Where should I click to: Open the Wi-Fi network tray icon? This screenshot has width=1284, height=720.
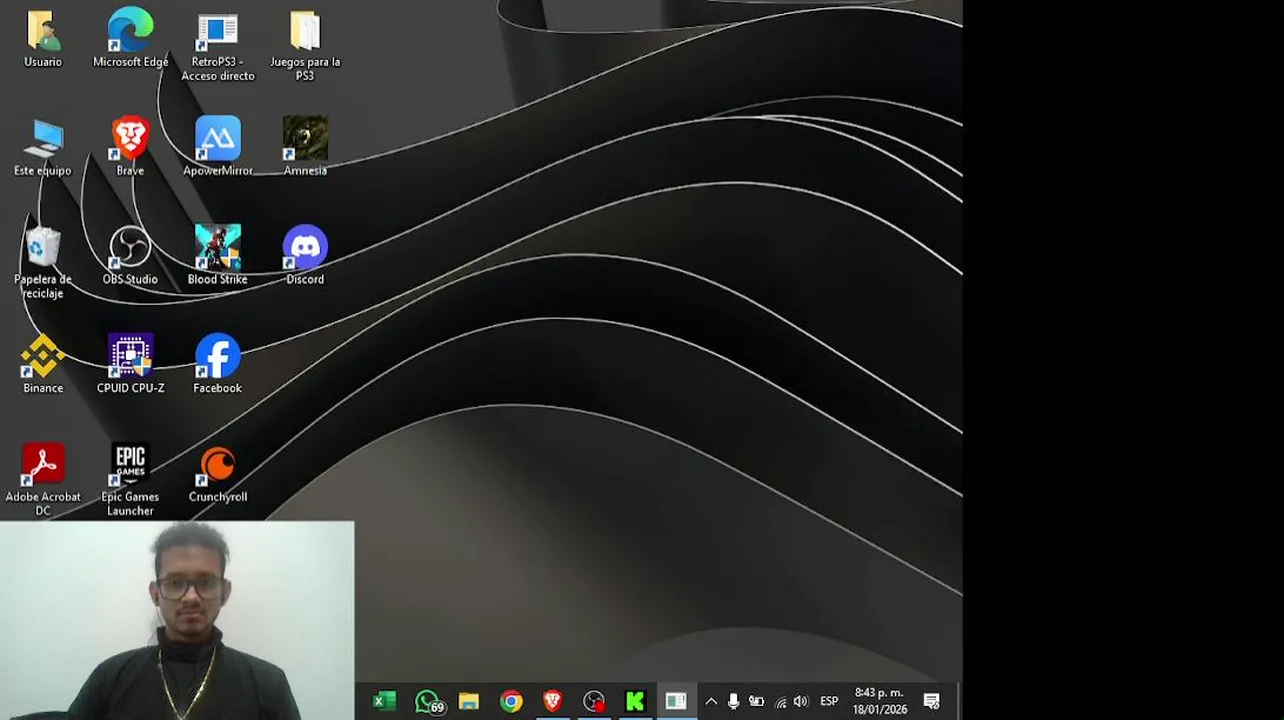point(780,702)
